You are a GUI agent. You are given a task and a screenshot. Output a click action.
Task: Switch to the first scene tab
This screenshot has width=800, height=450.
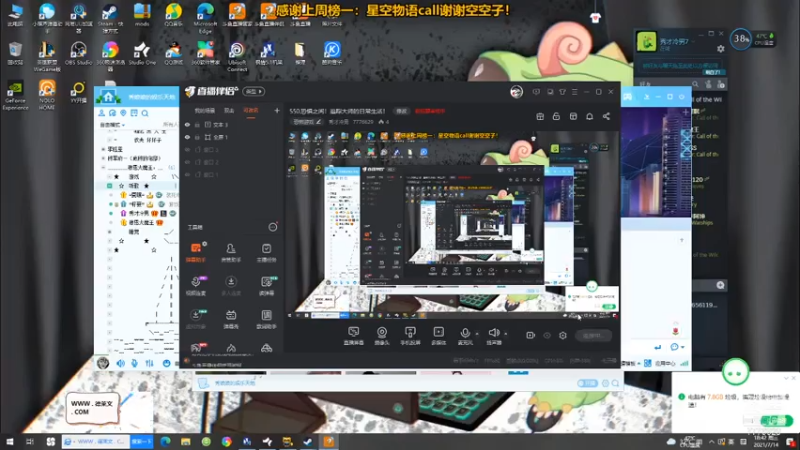tap(205, 111)
